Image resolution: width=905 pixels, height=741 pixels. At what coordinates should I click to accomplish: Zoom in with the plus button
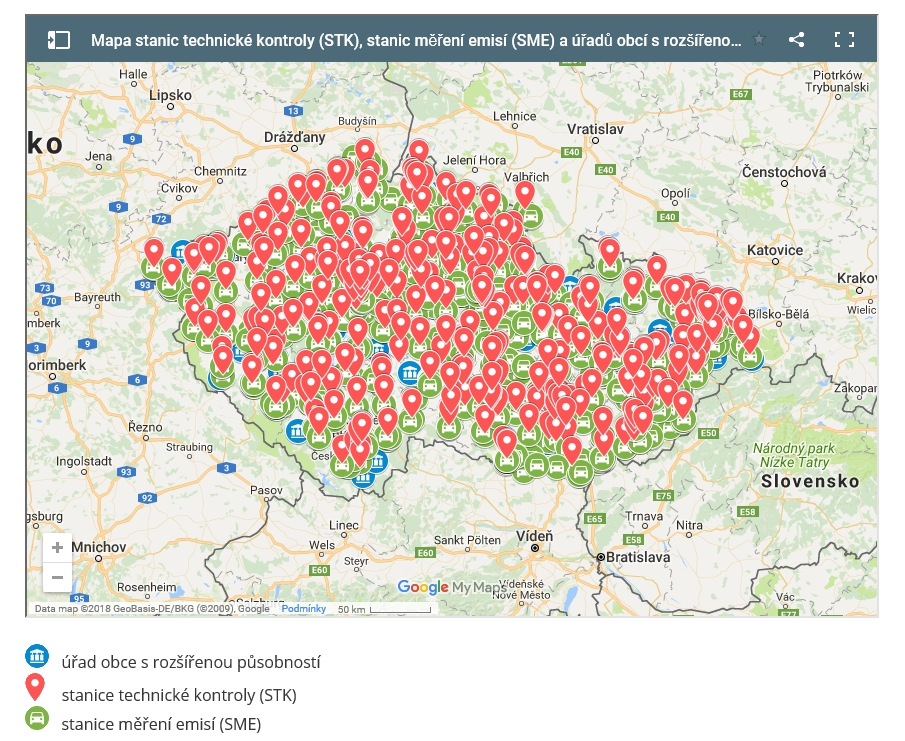click(x=57, y=547)
